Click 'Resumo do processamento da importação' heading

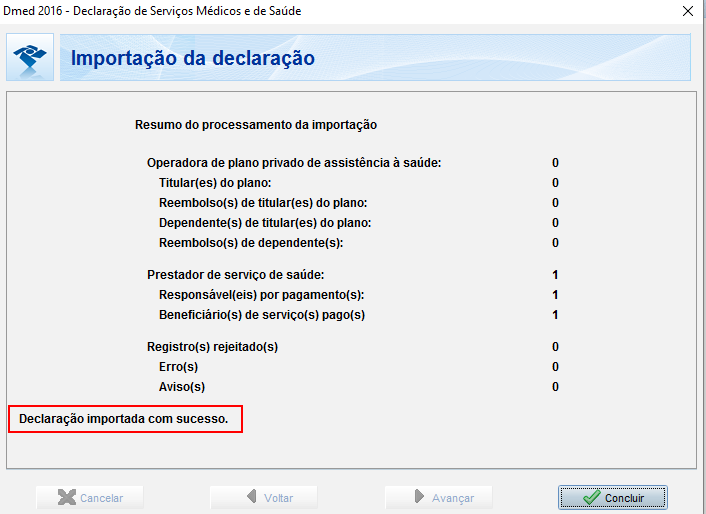tap(256, 125)
